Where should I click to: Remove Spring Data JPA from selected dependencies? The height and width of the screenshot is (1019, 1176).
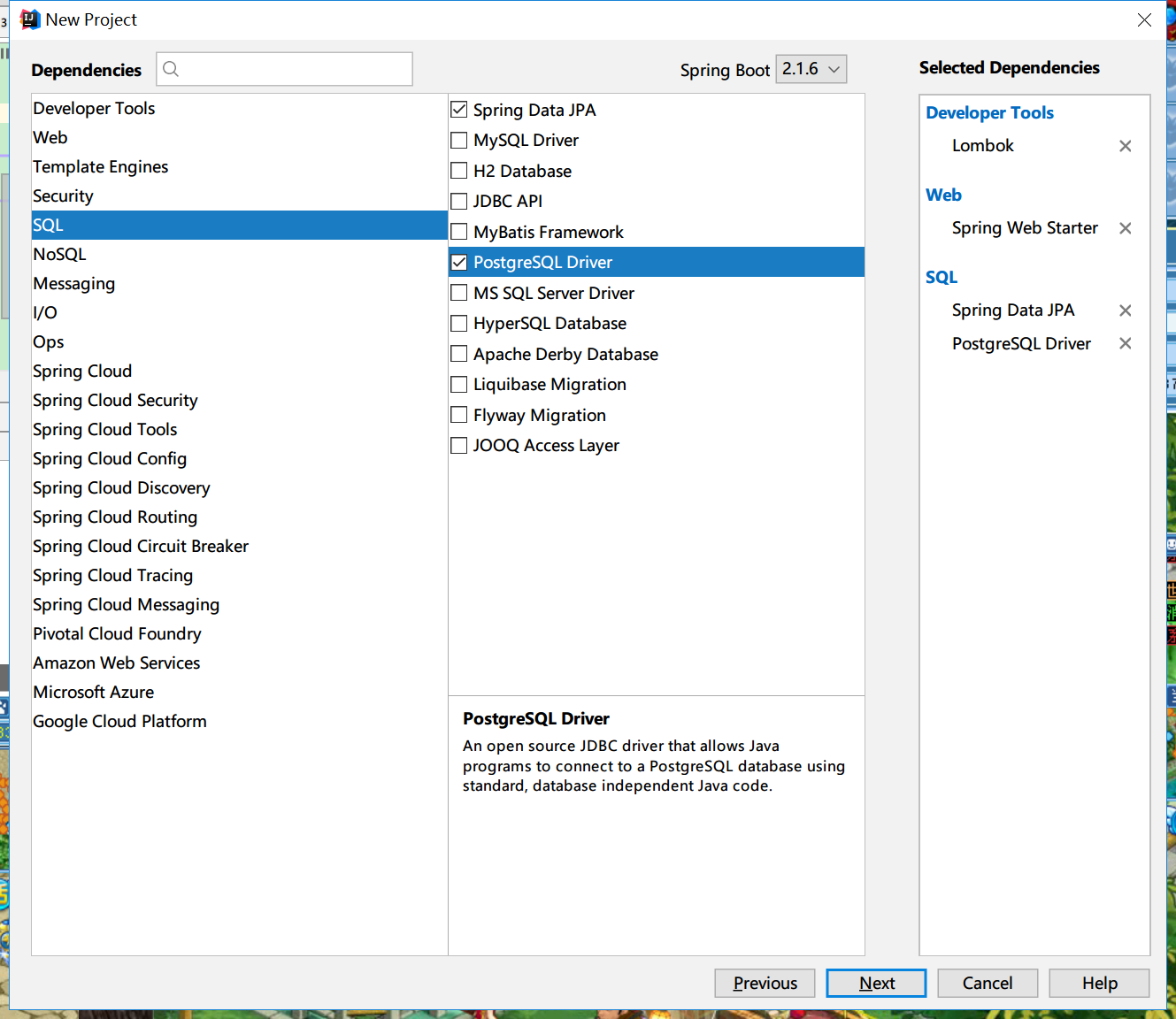tap(1125, 310)
